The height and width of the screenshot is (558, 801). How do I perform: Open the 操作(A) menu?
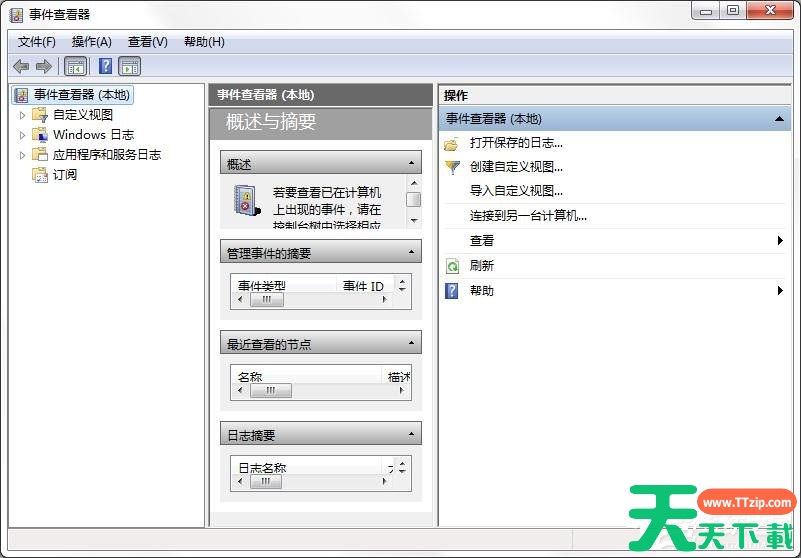(x=92, y=42)
